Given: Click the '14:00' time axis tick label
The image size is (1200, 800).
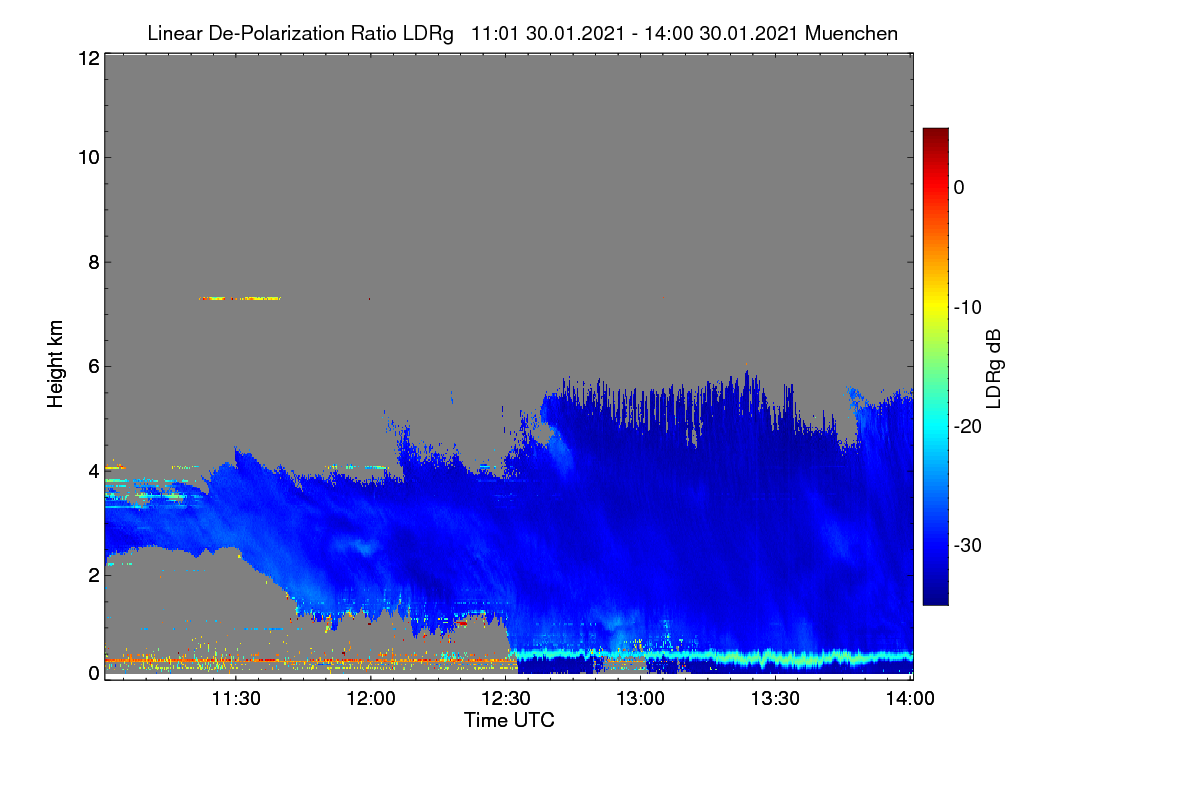Looking at the screenshot, I should [909, 699].
